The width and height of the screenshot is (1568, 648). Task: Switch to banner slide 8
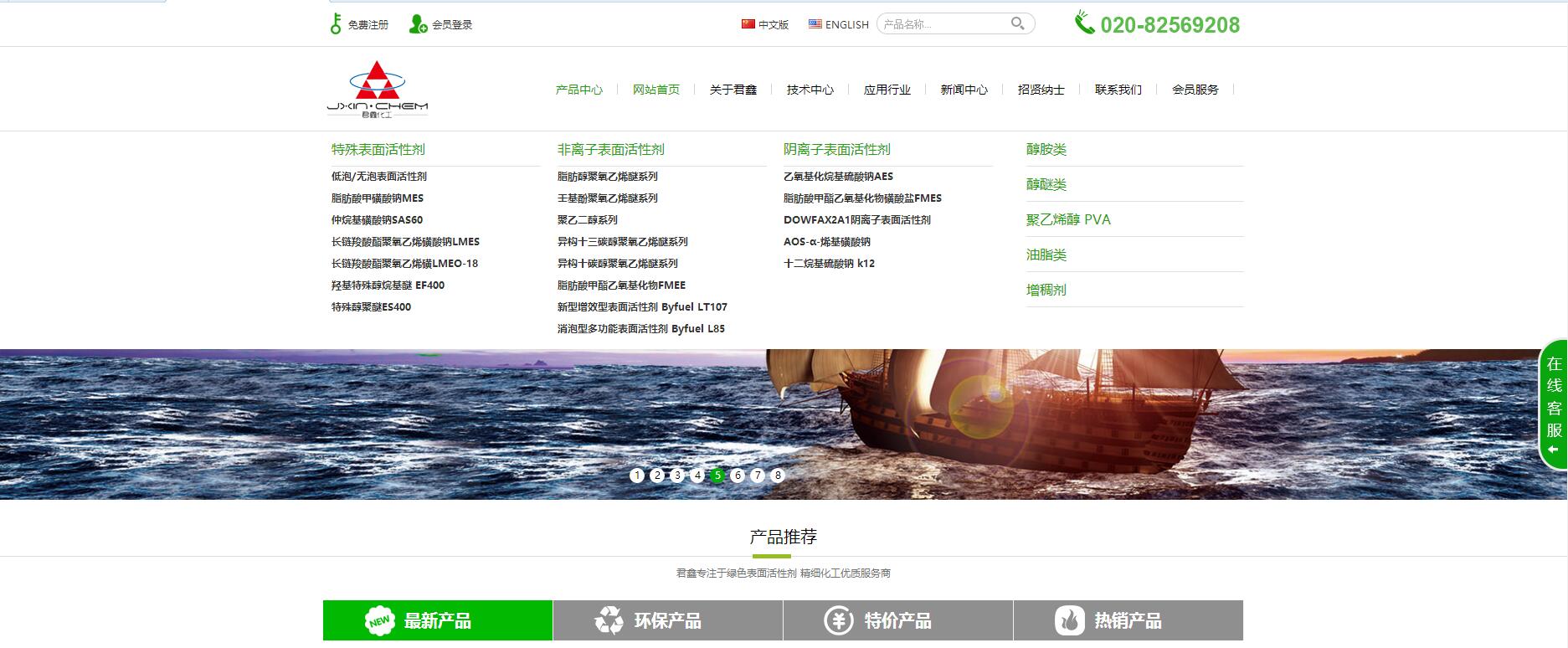(x=778, y=476)
